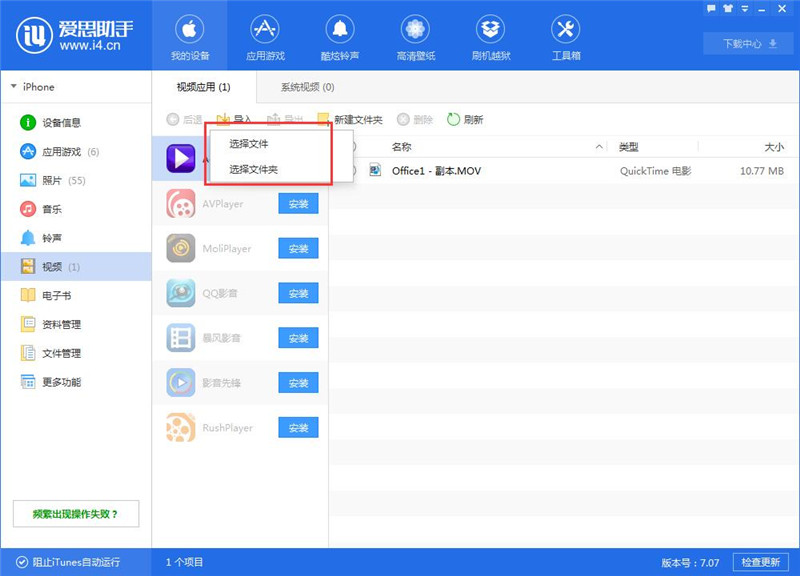Install AVPlayer using its 安装 button
Viewport: 800px width, 576px height.
pyautogui.click(x=298, y=203)
